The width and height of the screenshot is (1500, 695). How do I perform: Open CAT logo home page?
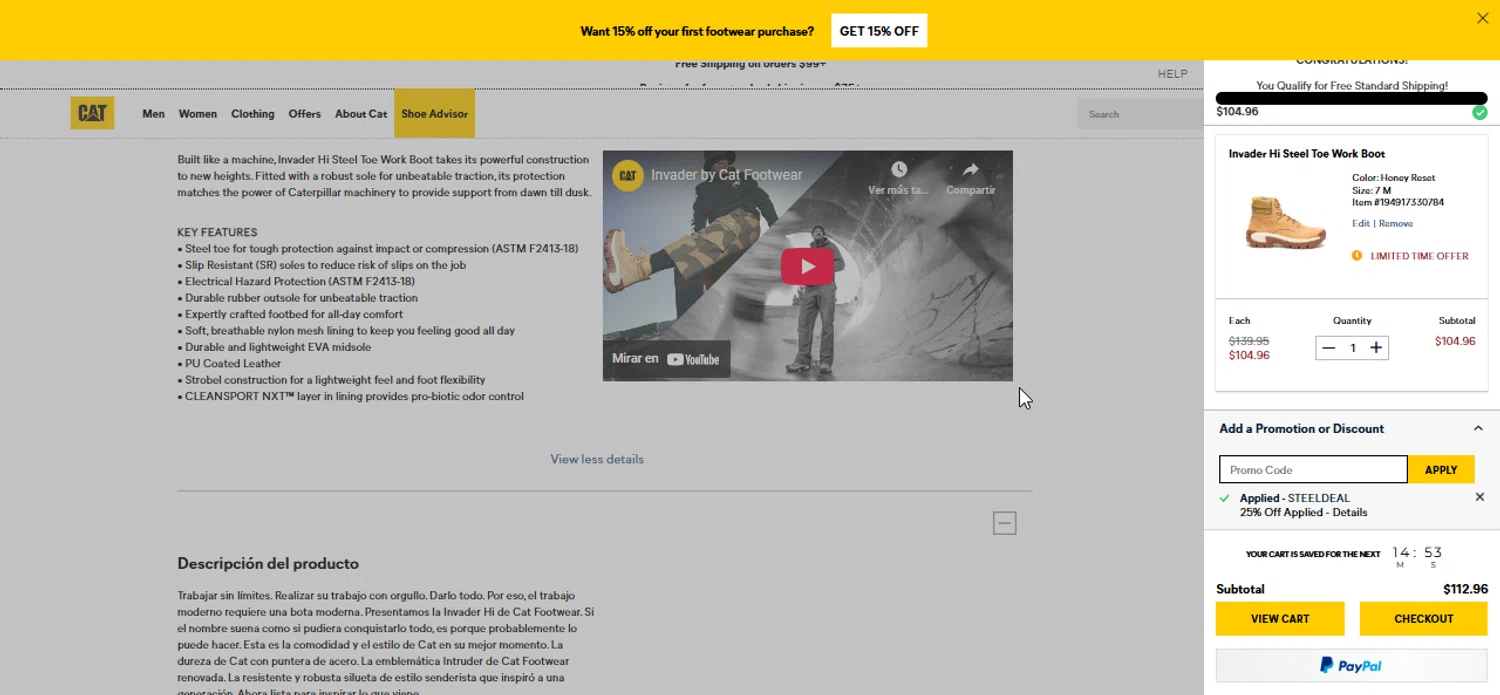click(92, 113)
